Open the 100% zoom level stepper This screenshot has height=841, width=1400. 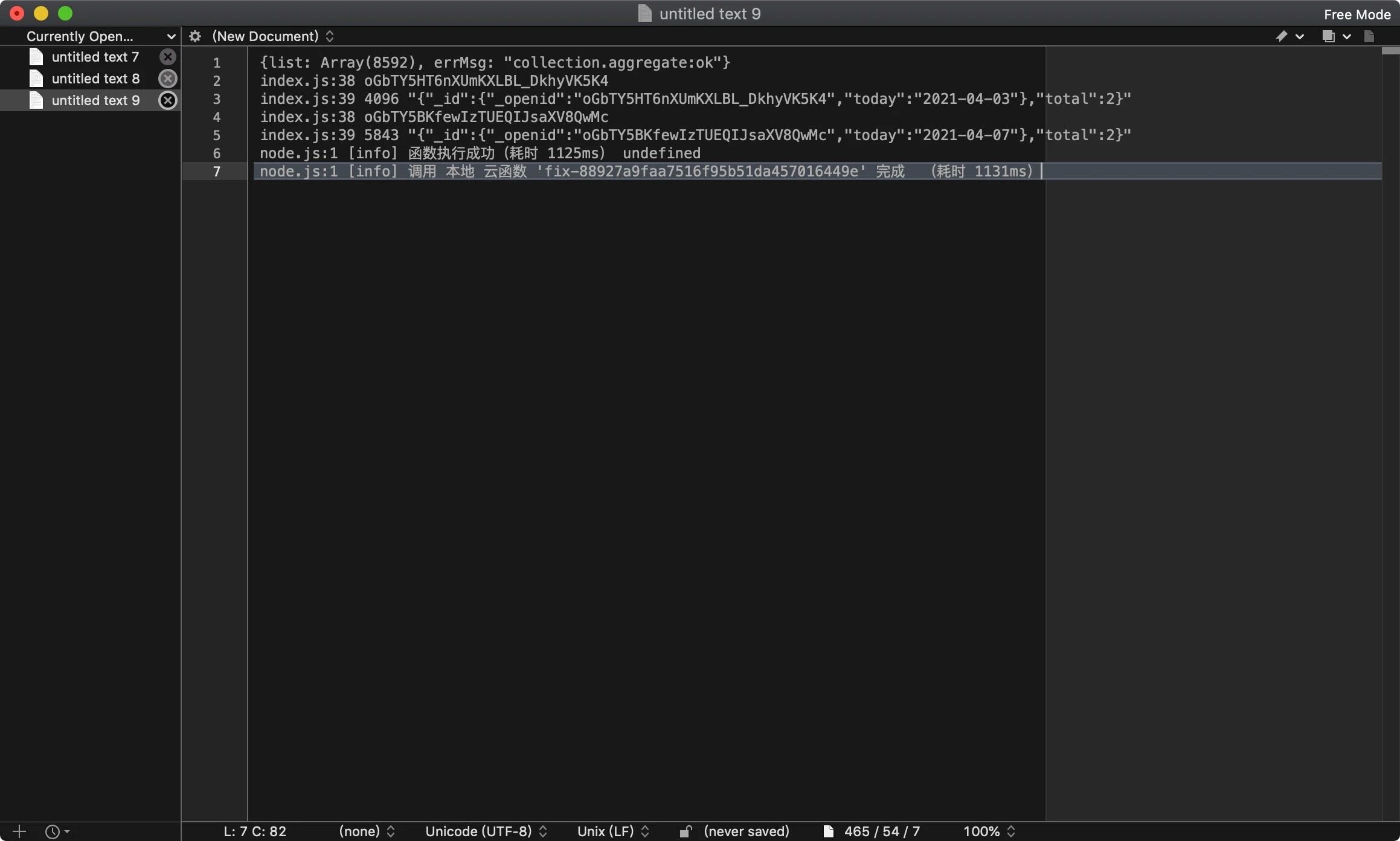989,831
